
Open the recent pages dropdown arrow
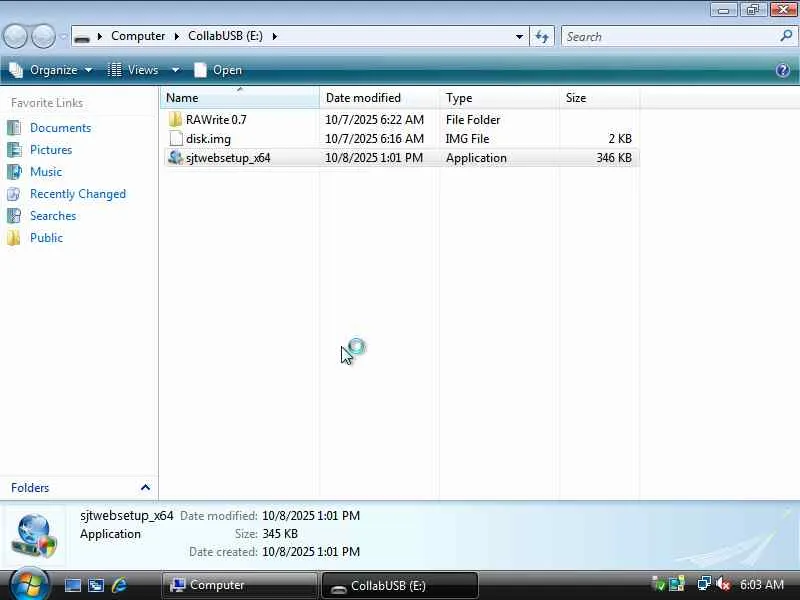pyautogui.click(x=63, y=37)
